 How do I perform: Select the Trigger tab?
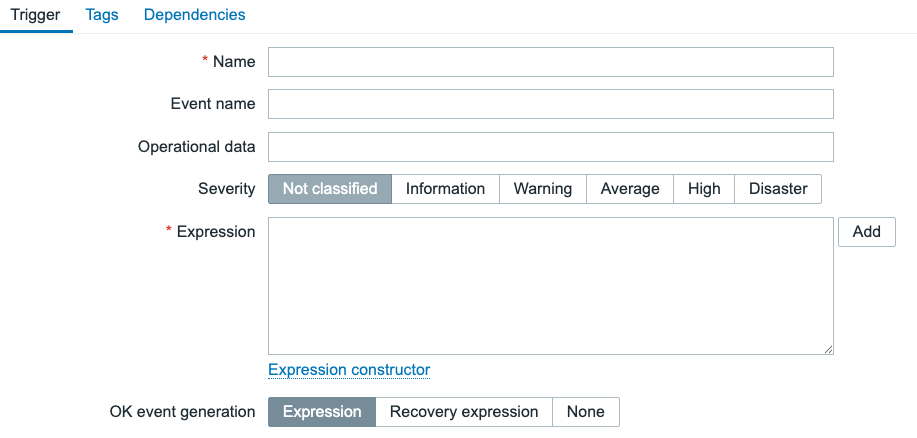[x=36, y=15]
